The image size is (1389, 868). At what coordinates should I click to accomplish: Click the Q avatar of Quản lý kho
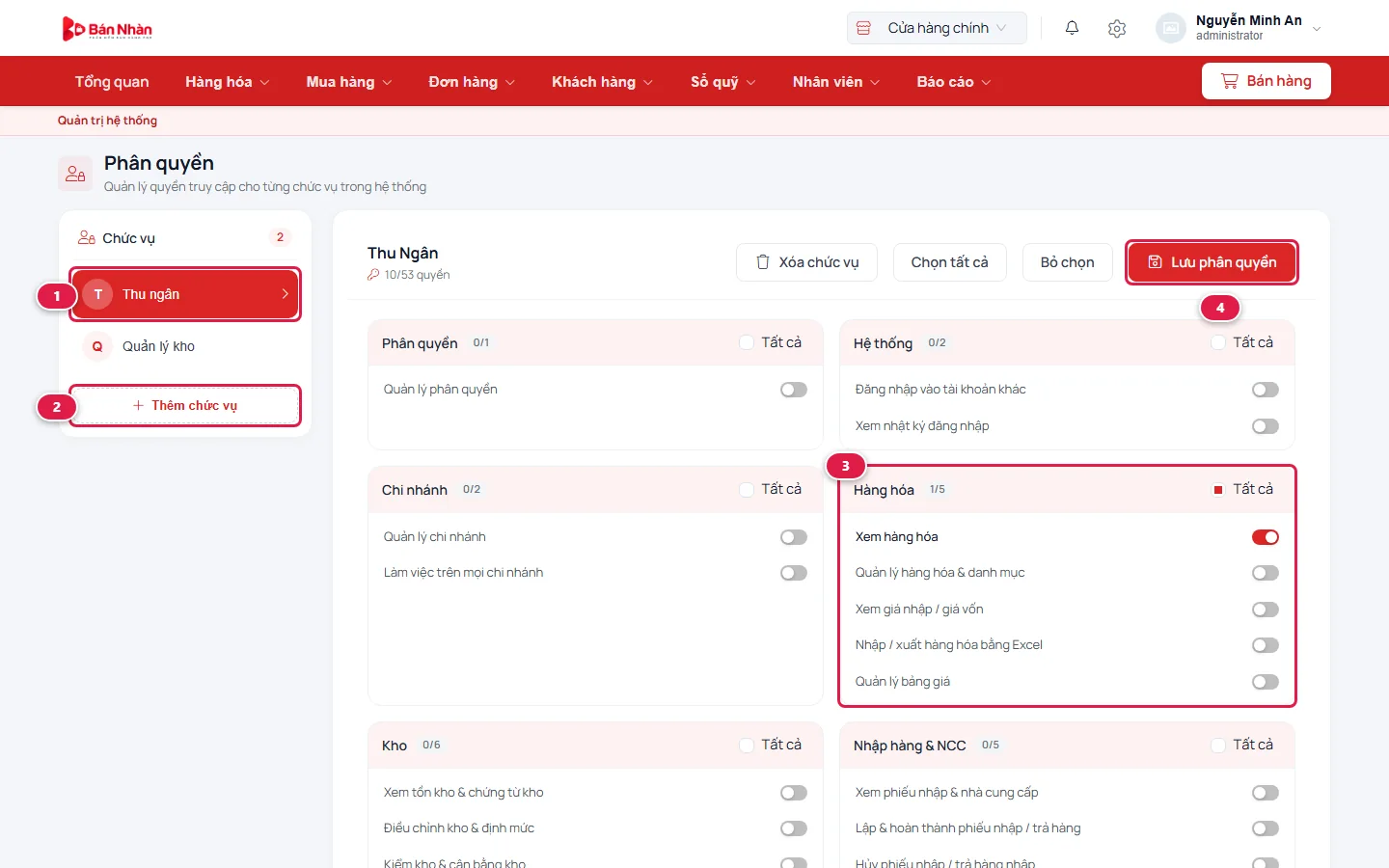tap(97, 346)
